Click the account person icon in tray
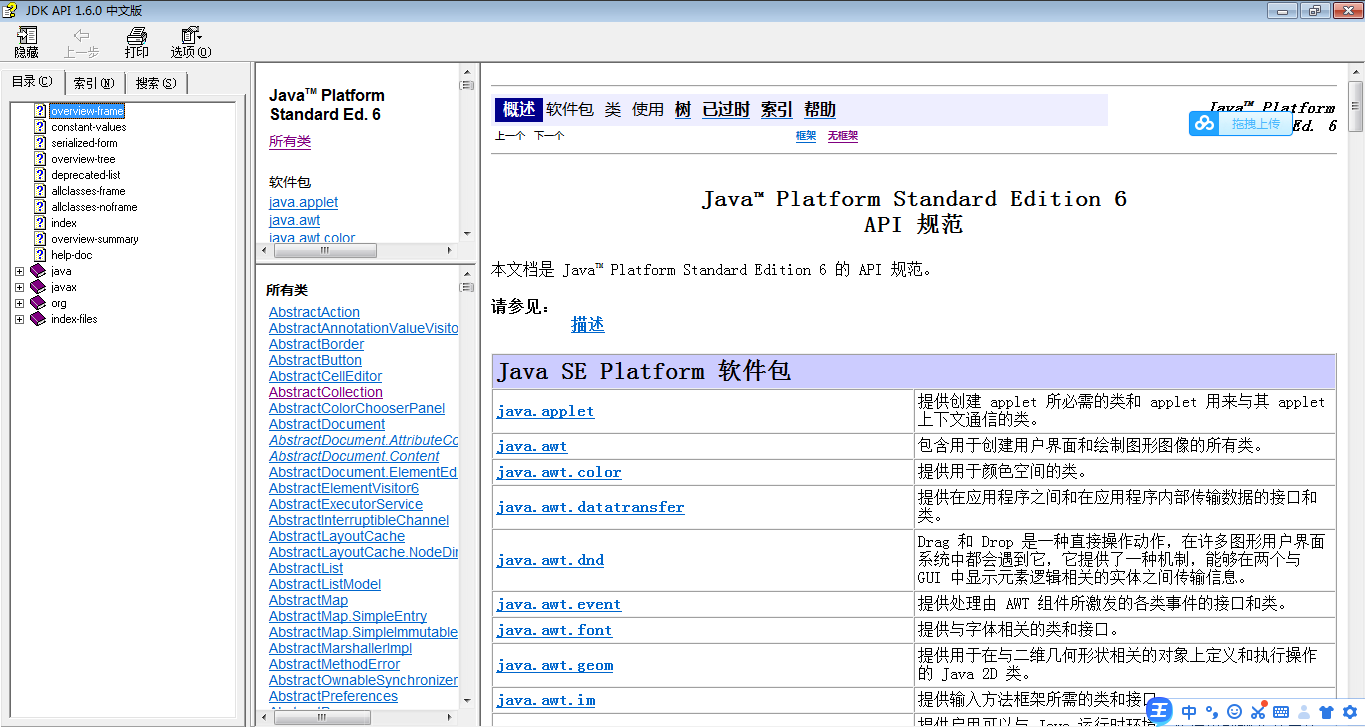Screen dimensions: 1365x727 click(x=1303, y=712)
